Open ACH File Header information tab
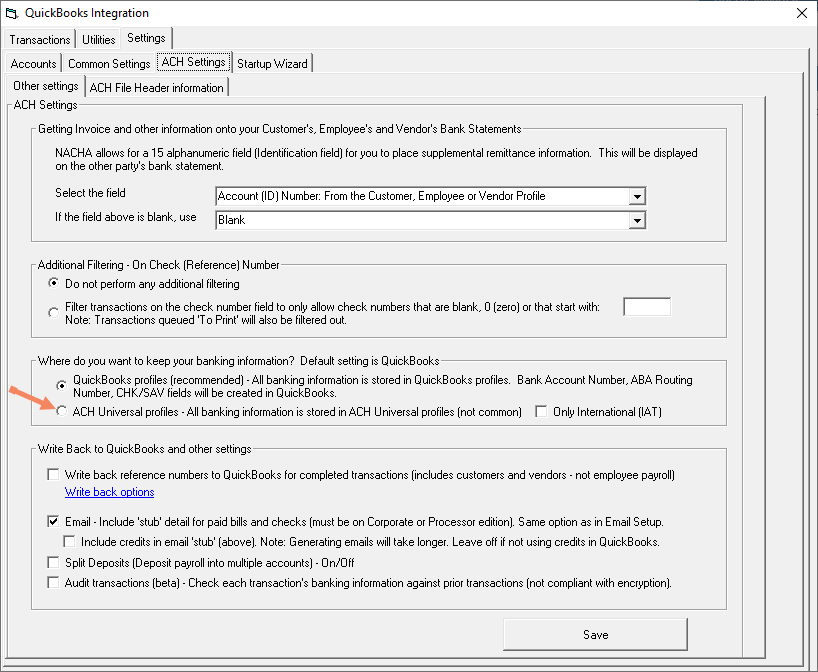The height and width of the screenshot is (672, 818). click(157, 88)
